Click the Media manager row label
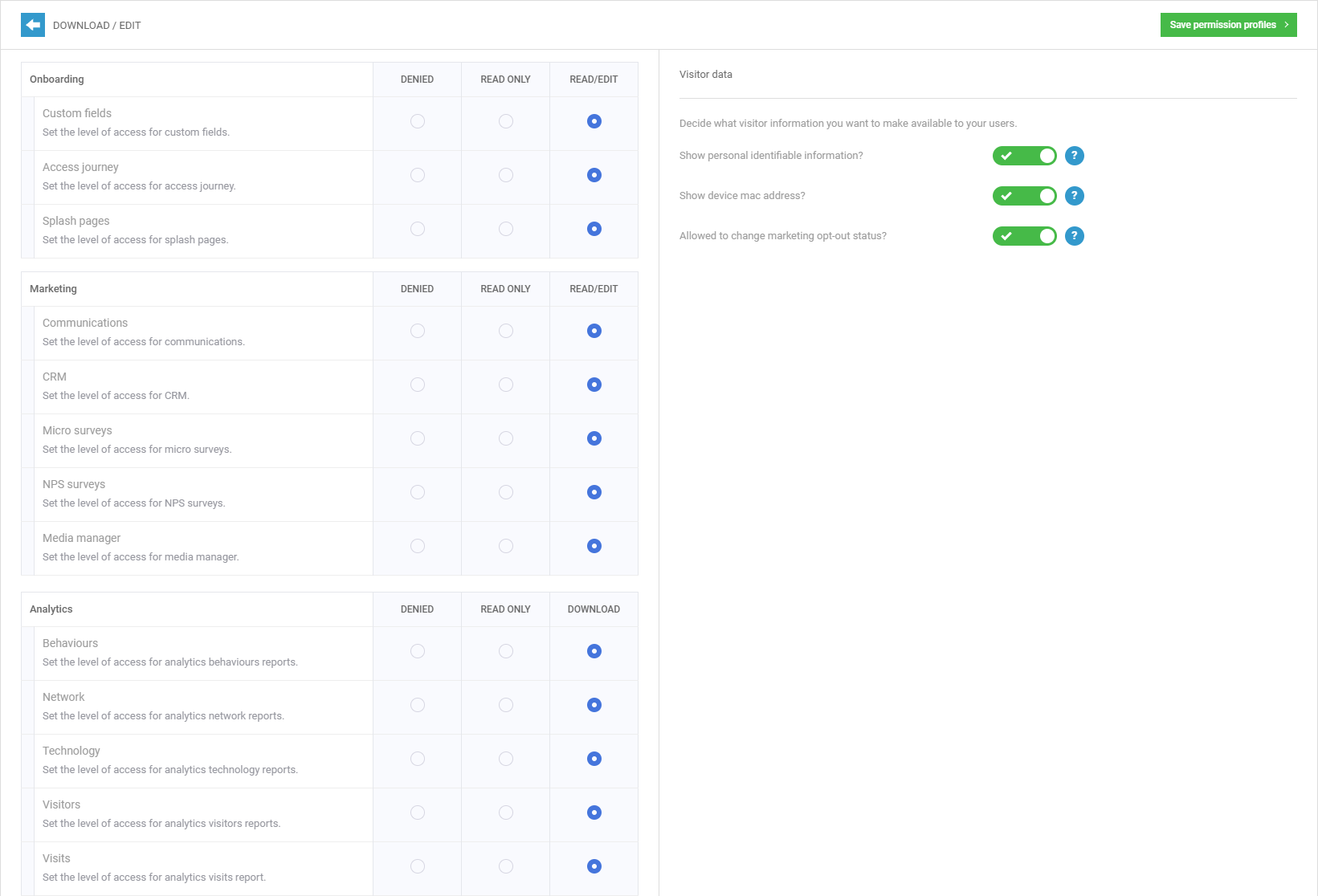This screenshot has height=896, width=1318. pos(82,538)
